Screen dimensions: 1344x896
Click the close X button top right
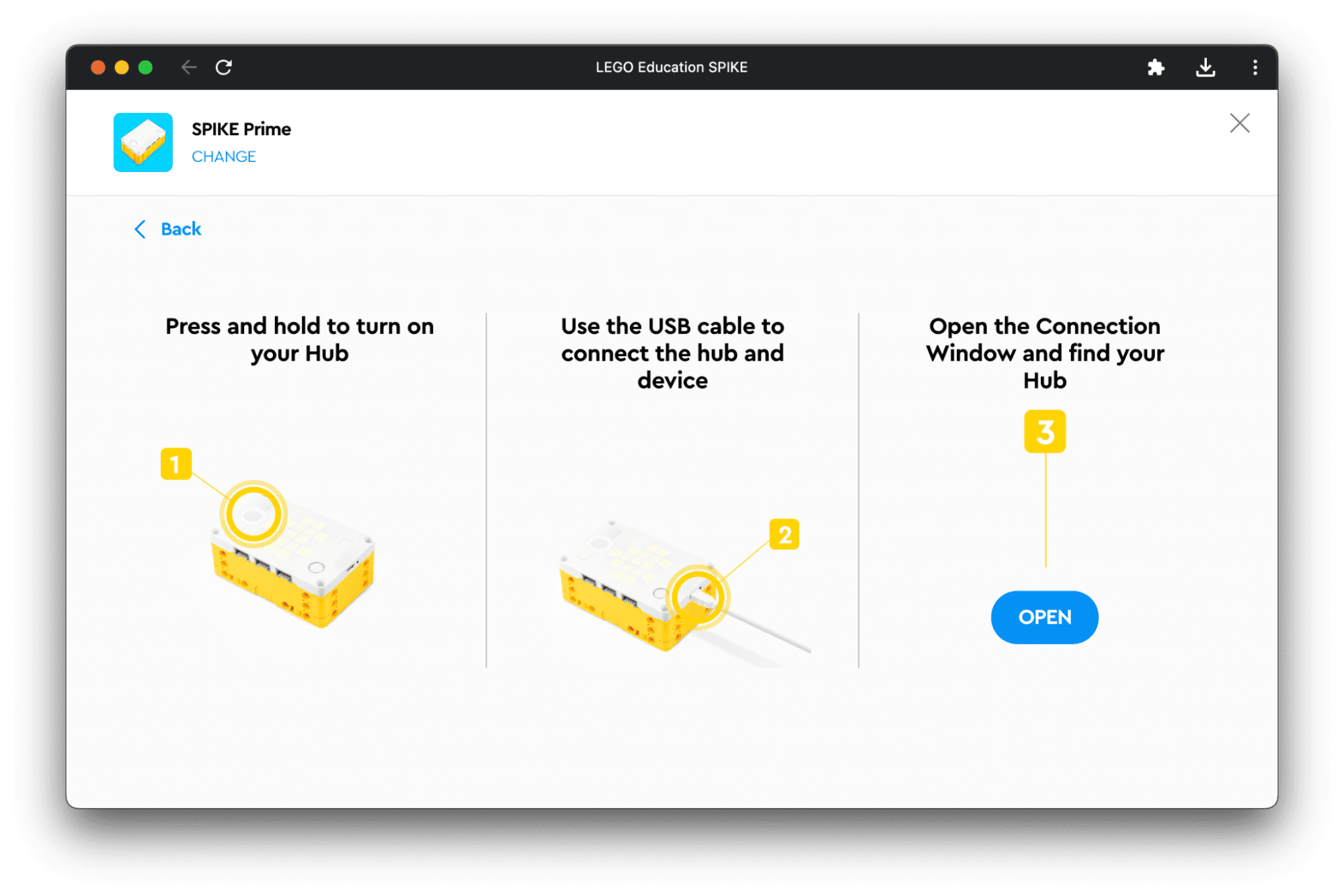click(x=1240, y=123)
